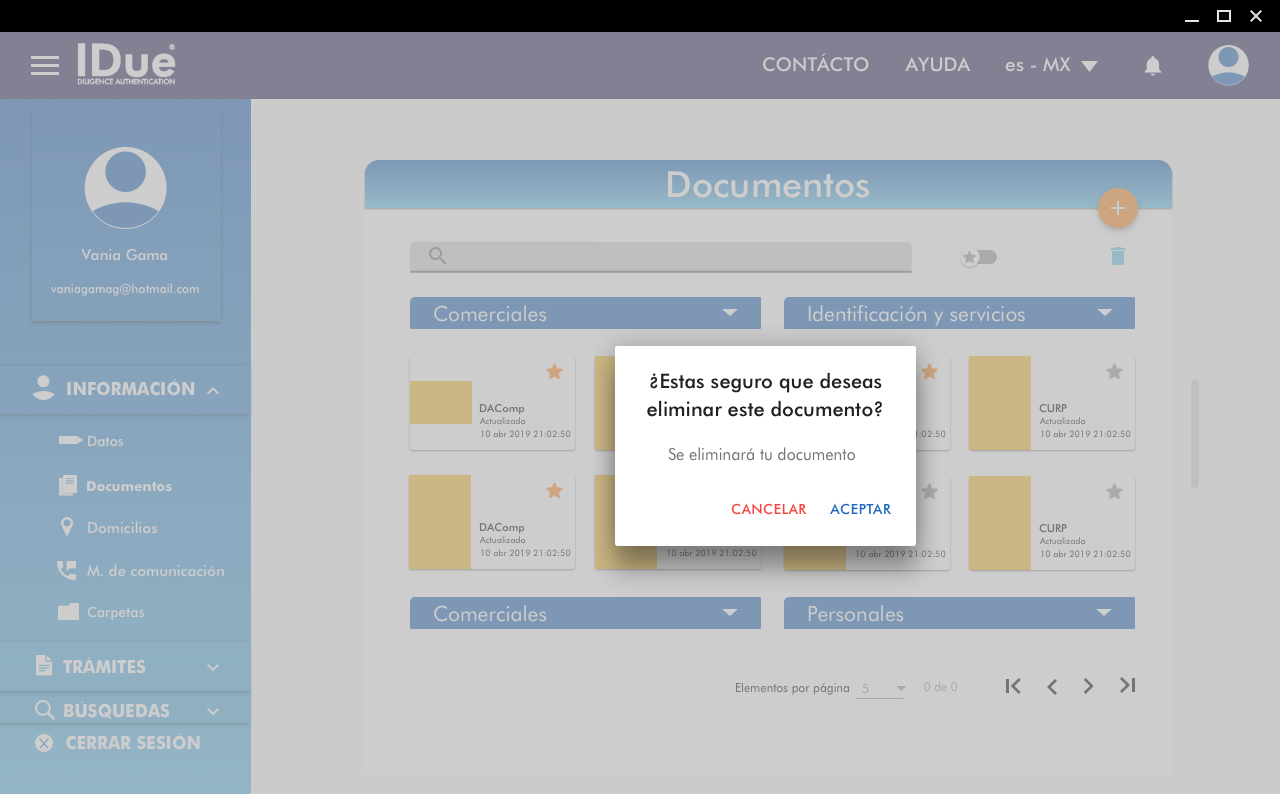Go to the last page arrow
This screenshot has height=794, width=1280.
[1127, 686]
